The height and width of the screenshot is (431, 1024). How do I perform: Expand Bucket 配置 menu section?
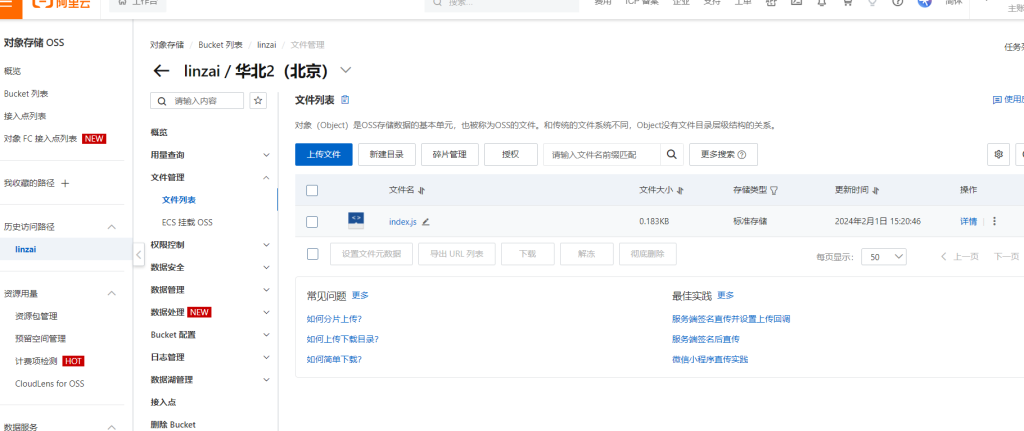[266, 334]
